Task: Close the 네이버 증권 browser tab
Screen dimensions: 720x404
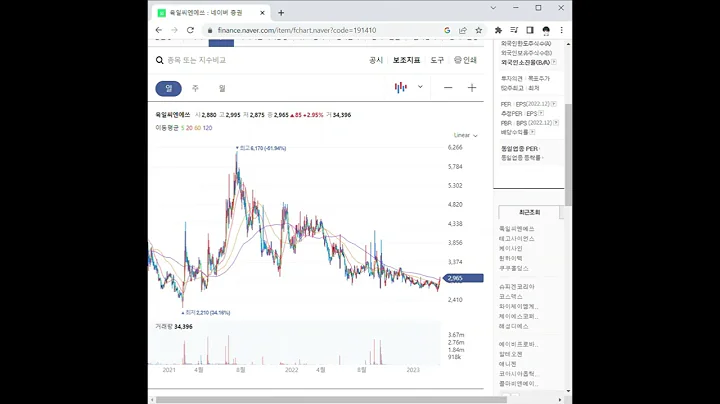Action: pos(262,13)
